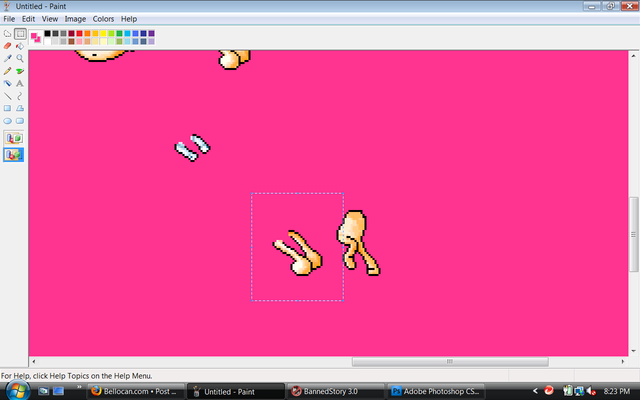Viewport: 640px width, 400px height.
Task: Select the dark green swatch in top row
Action: tap(119, 33)
